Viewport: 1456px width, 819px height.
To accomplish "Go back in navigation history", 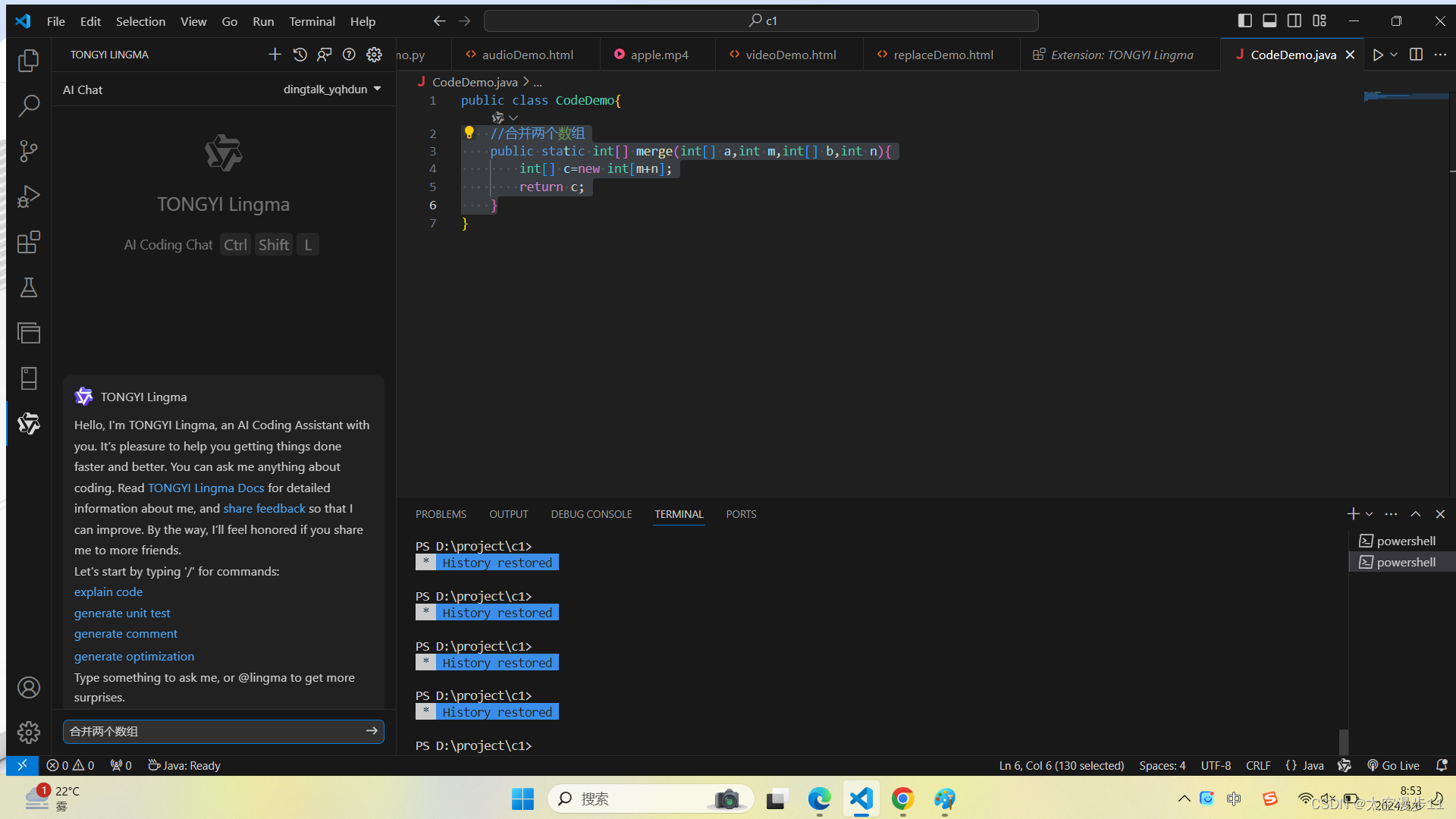I will tap(439, 21).
